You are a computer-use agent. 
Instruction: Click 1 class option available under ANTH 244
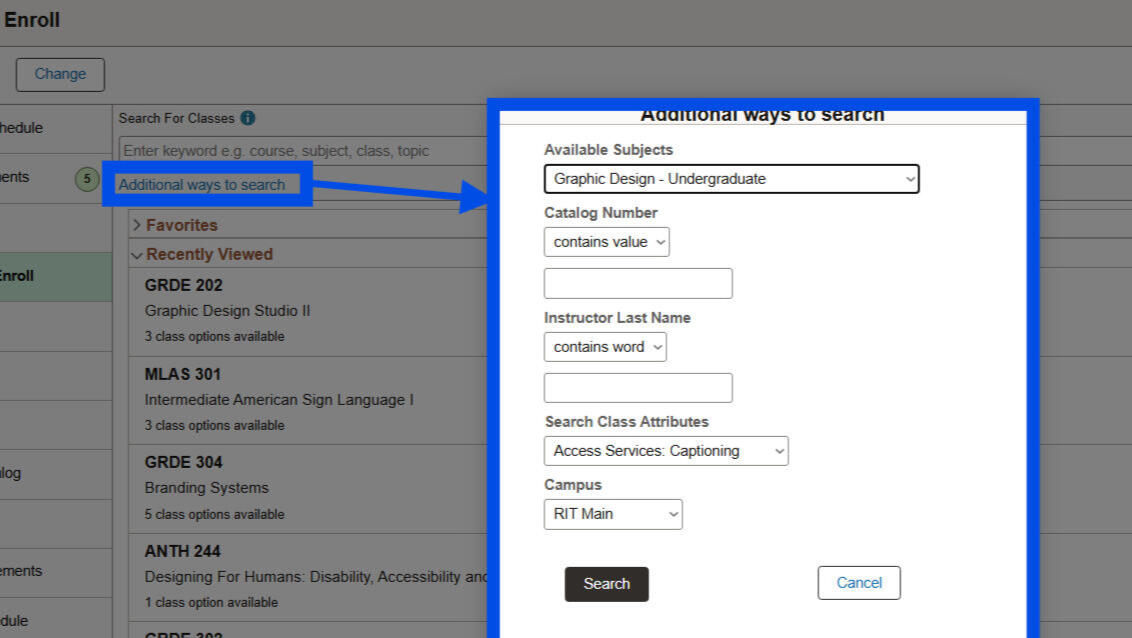211,603
